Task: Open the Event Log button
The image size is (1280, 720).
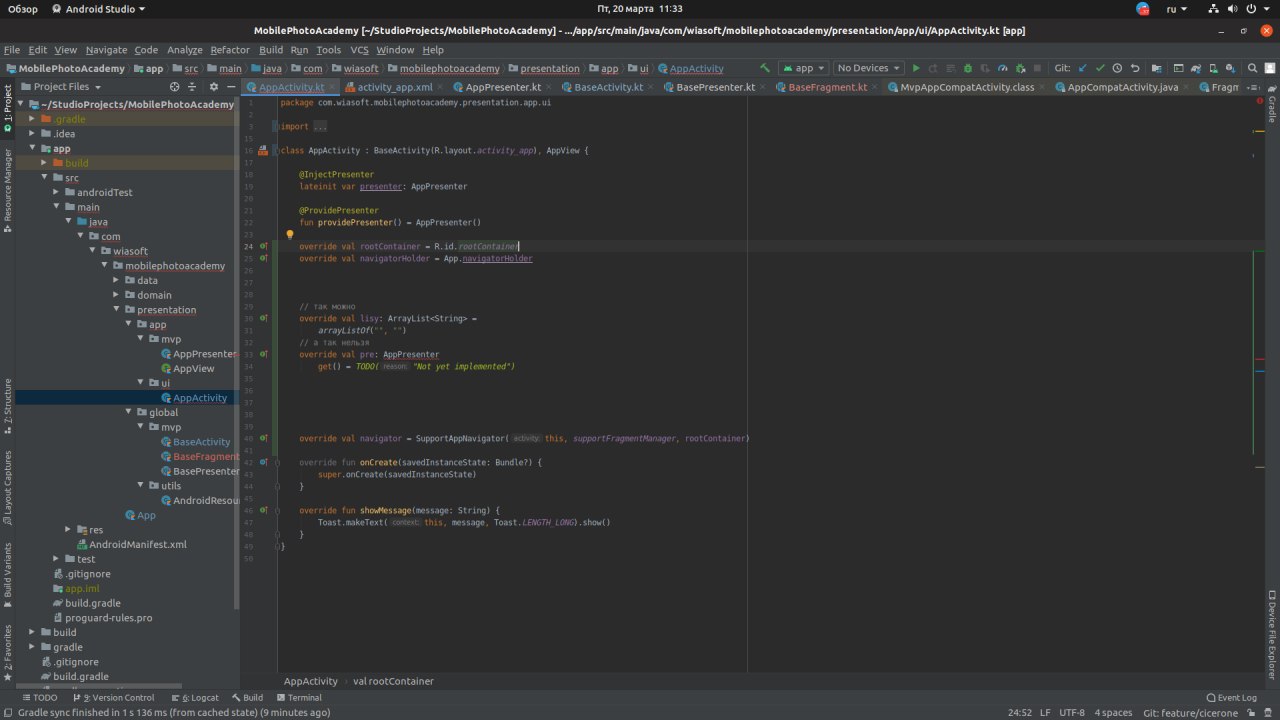Action: (x=1231, y=698)
